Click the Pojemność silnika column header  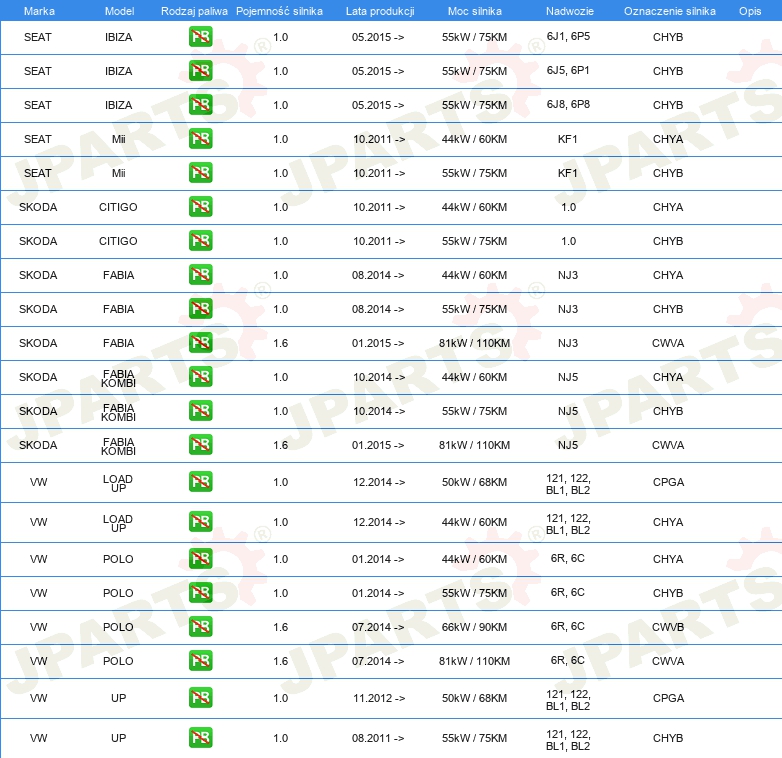tap(279, 11)
